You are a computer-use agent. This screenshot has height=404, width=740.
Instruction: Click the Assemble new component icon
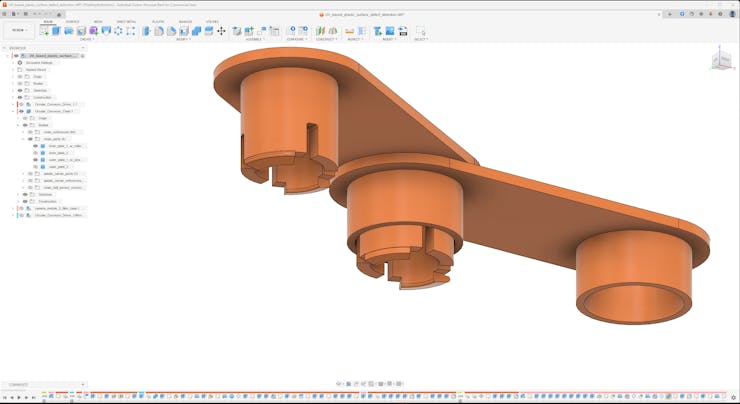pyautogui.click(x=237, y=31)
